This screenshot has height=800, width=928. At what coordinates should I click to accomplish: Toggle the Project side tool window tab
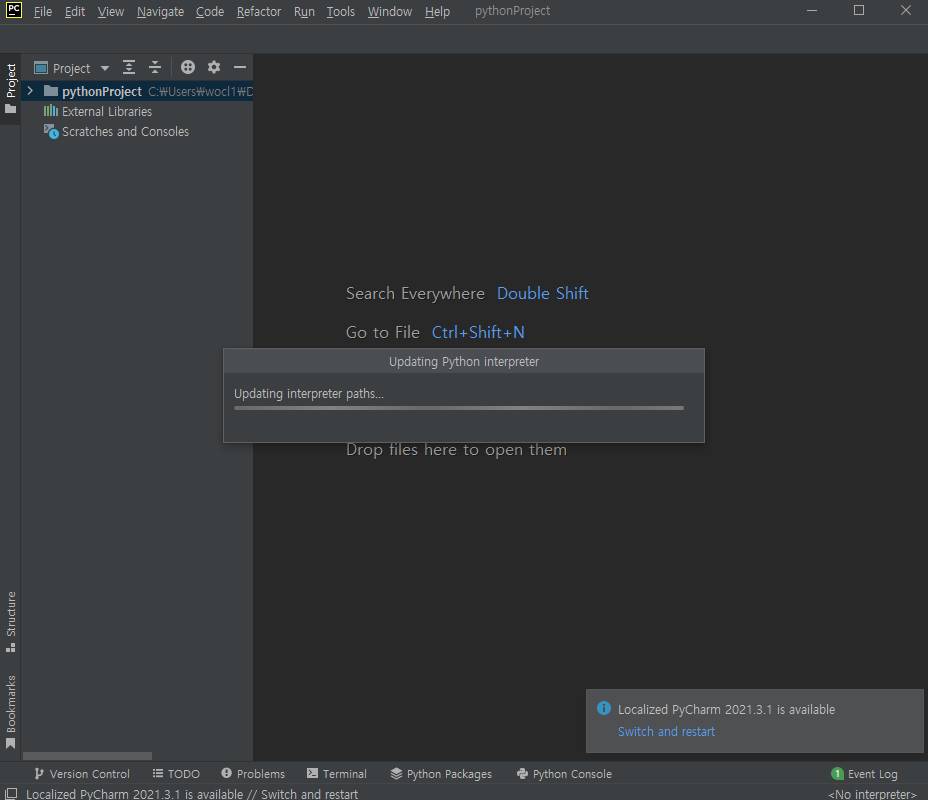pyautogui.click(x=11, y=89)
